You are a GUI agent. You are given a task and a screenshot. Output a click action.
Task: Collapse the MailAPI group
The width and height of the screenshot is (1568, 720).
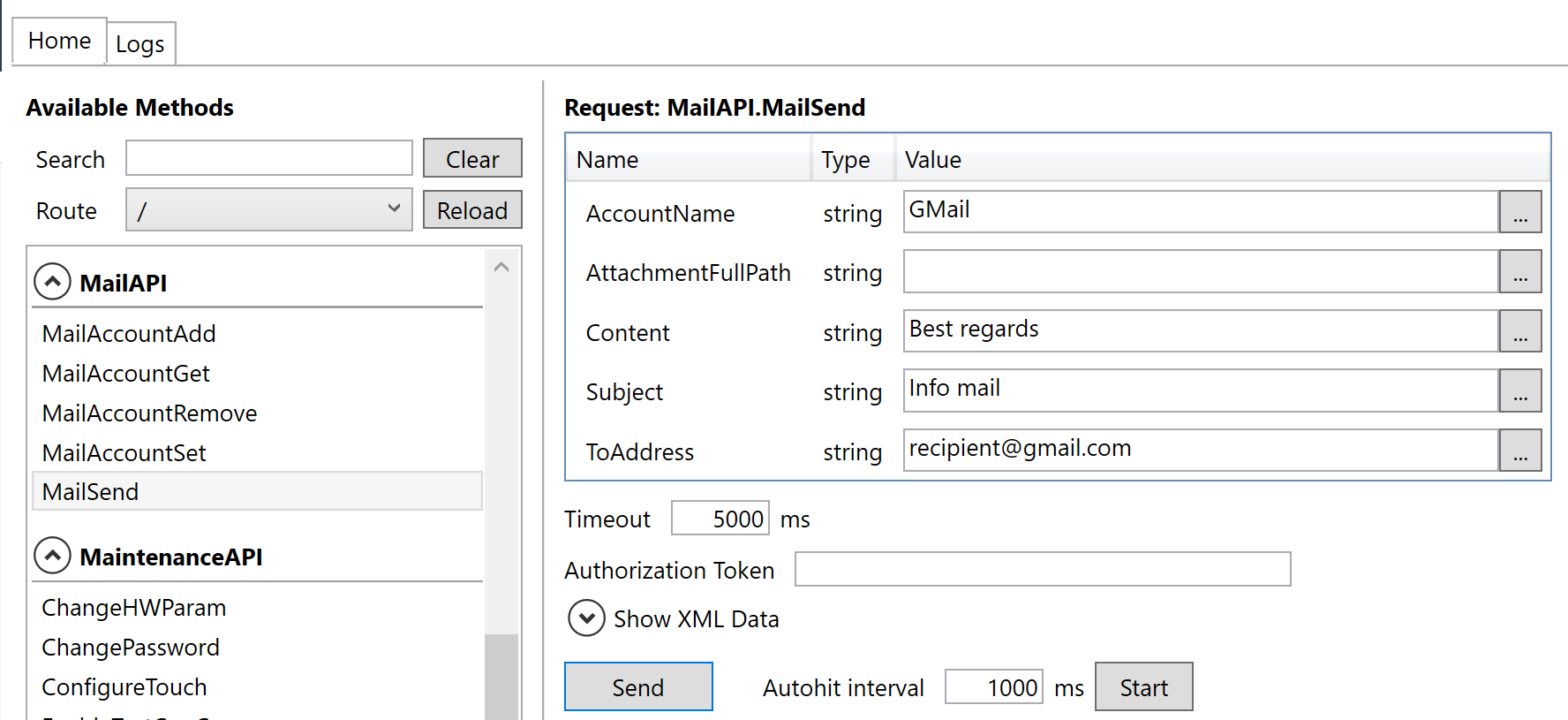click(x=52, y=283)
